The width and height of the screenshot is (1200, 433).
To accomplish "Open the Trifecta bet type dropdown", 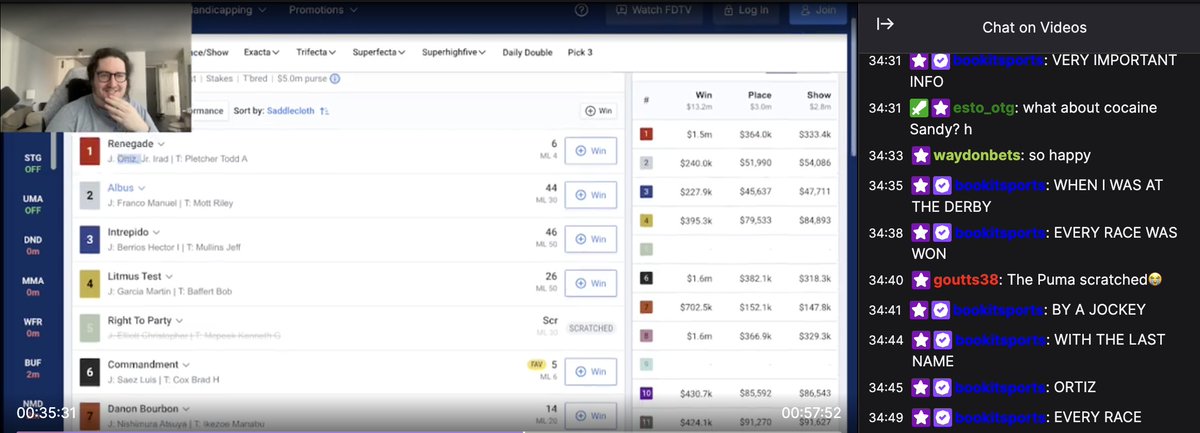I will [x=317, y=52].
